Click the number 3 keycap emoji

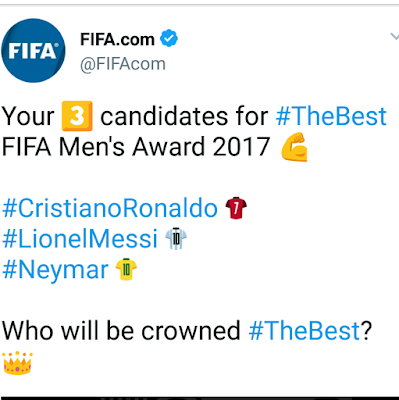pos(77,116)
